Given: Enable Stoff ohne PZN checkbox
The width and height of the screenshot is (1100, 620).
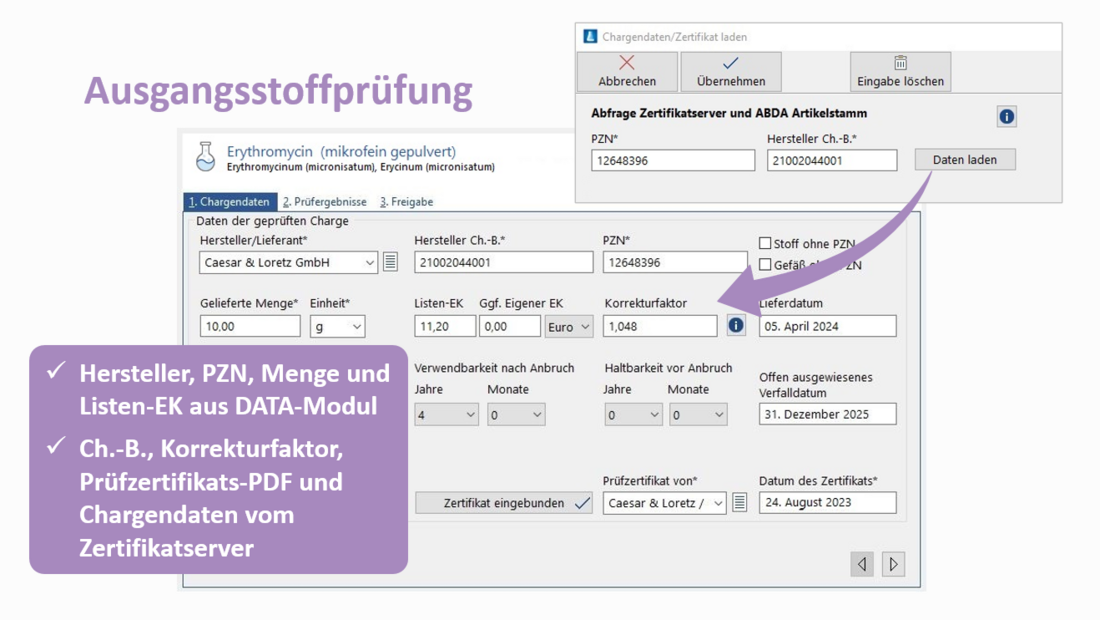Looking at the screenshot, I should pos(765,243).
